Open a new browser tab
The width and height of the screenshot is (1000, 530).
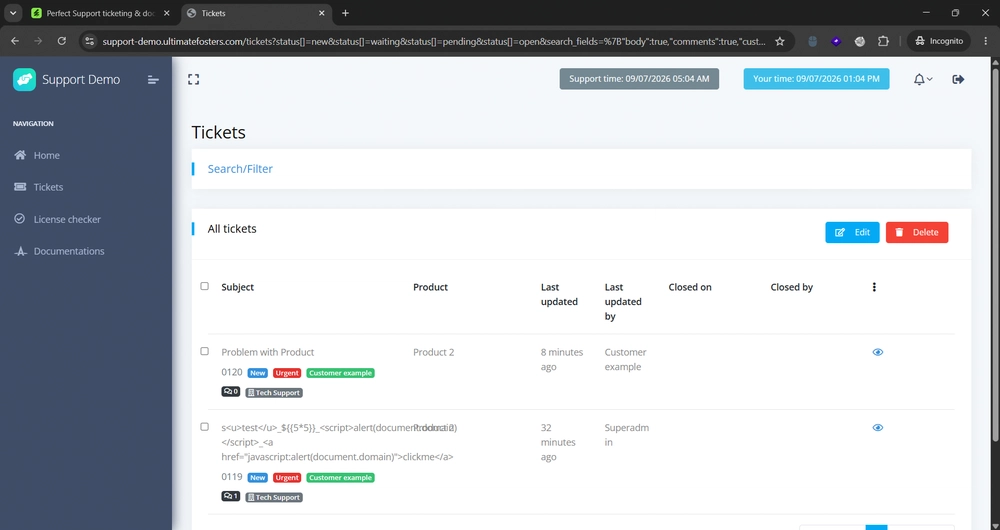pyautogui.click(x=345, y=13)
